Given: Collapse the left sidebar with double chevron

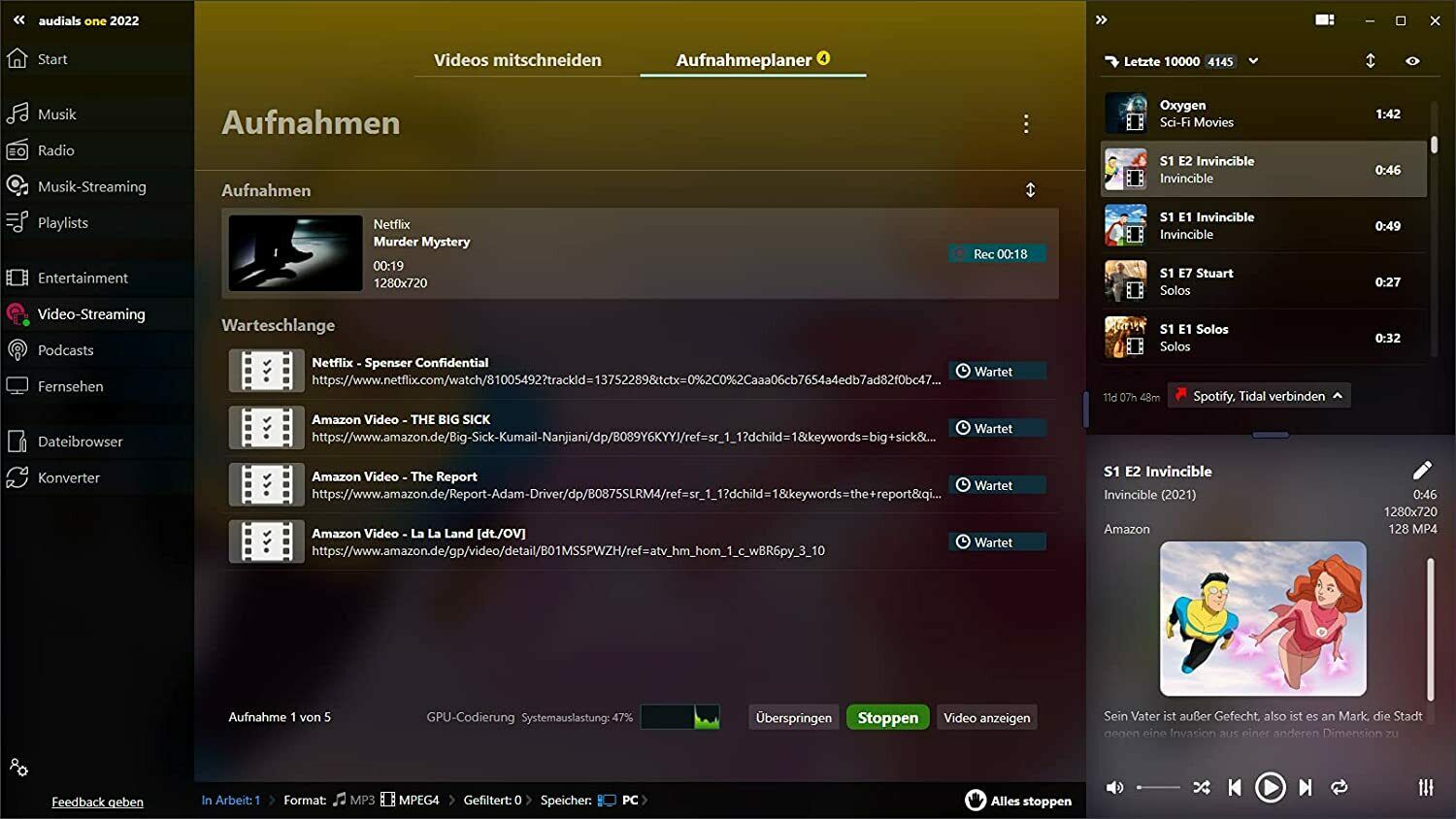Looking at the screenshot, I should [18, 19].
